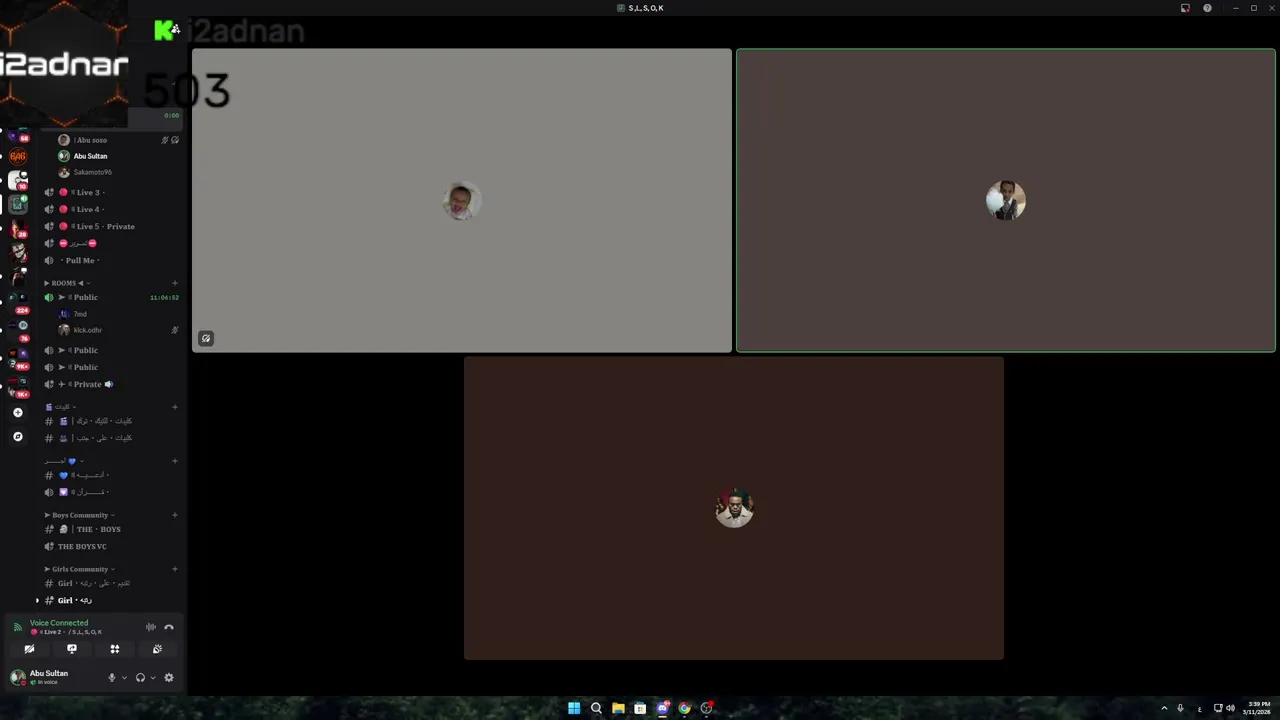This screenshot has width=1280, height=720.
Task: Click the gray video participant tile
Action: pos(462,200)
